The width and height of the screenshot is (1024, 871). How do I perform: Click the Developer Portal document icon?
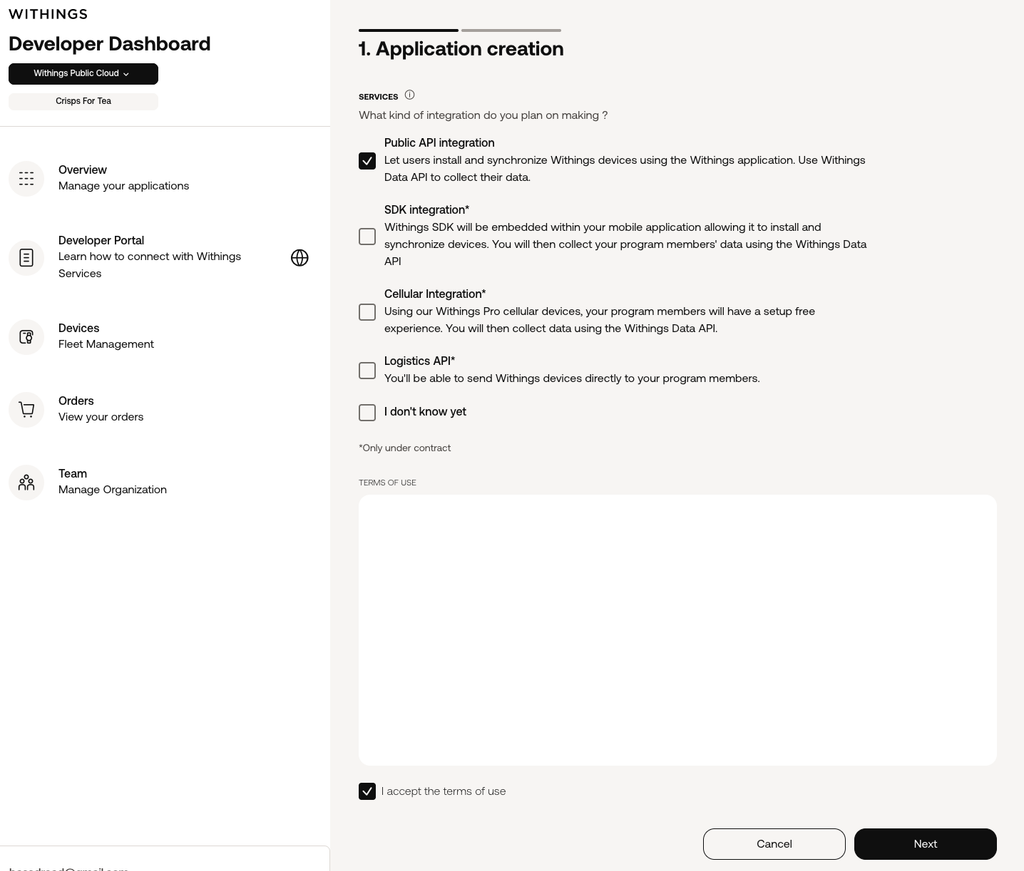pyautogui.click(x=26, y=257)
